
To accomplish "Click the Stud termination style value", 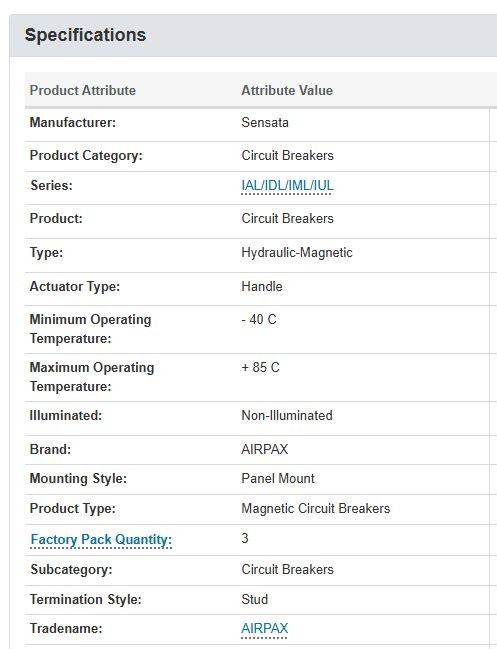I will pyautogui.click(x=255, y=599).
